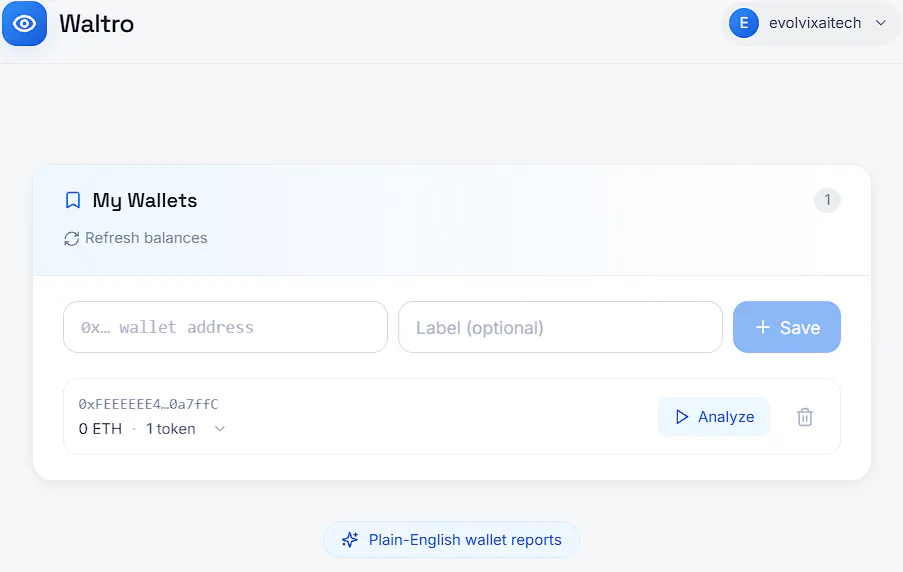
Task: Click the Plain-English wallet reports pill
Action: click(x=452, y=540)
